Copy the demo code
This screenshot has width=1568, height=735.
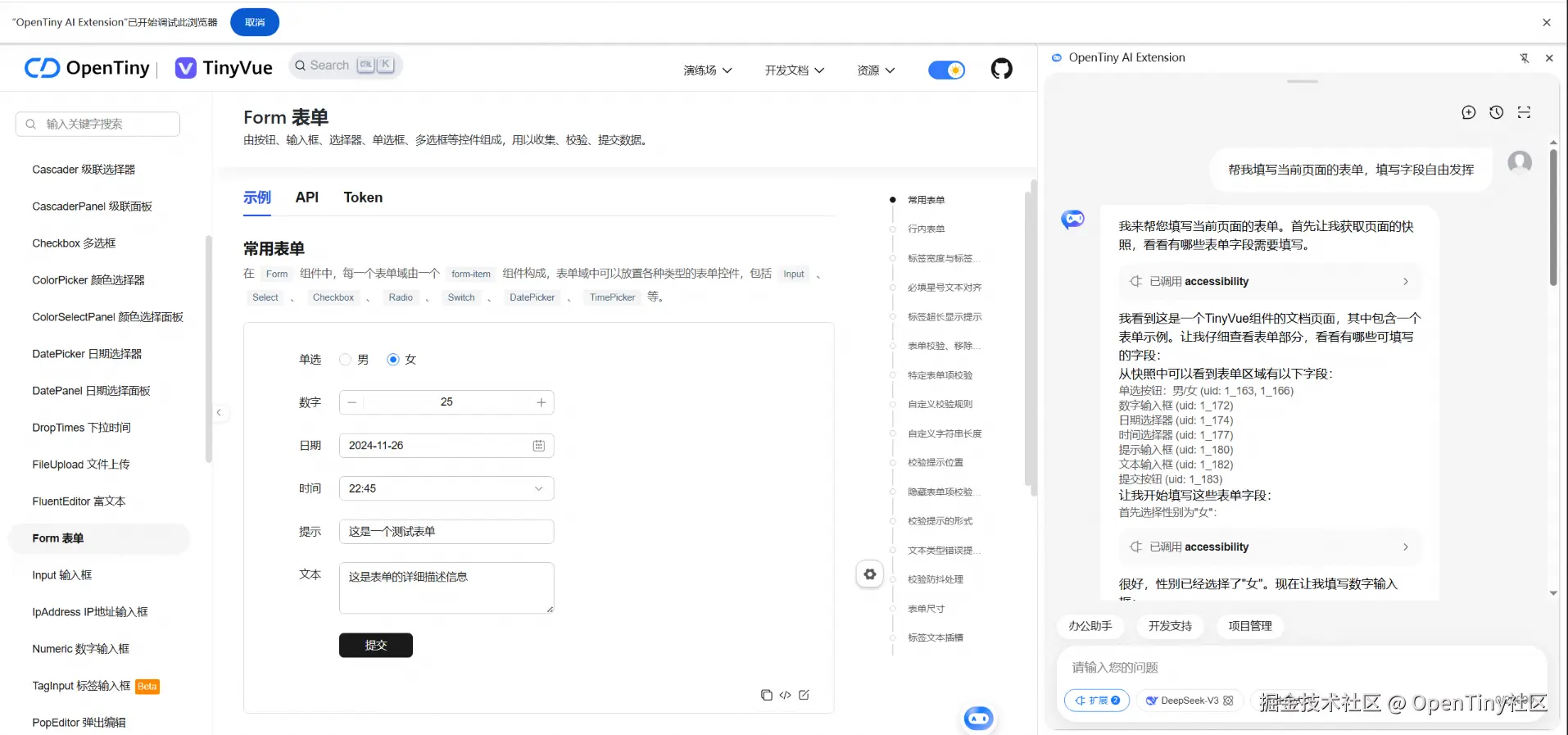767,695
